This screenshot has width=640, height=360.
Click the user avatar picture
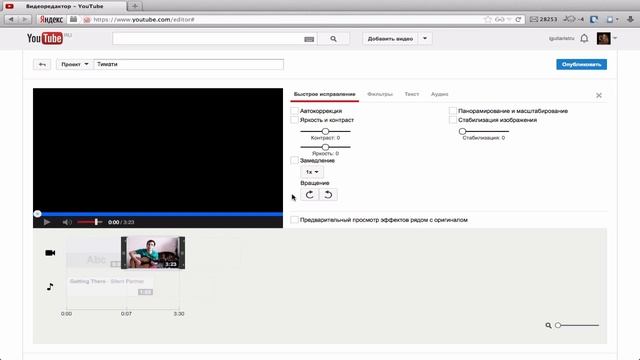coord(603,38)
